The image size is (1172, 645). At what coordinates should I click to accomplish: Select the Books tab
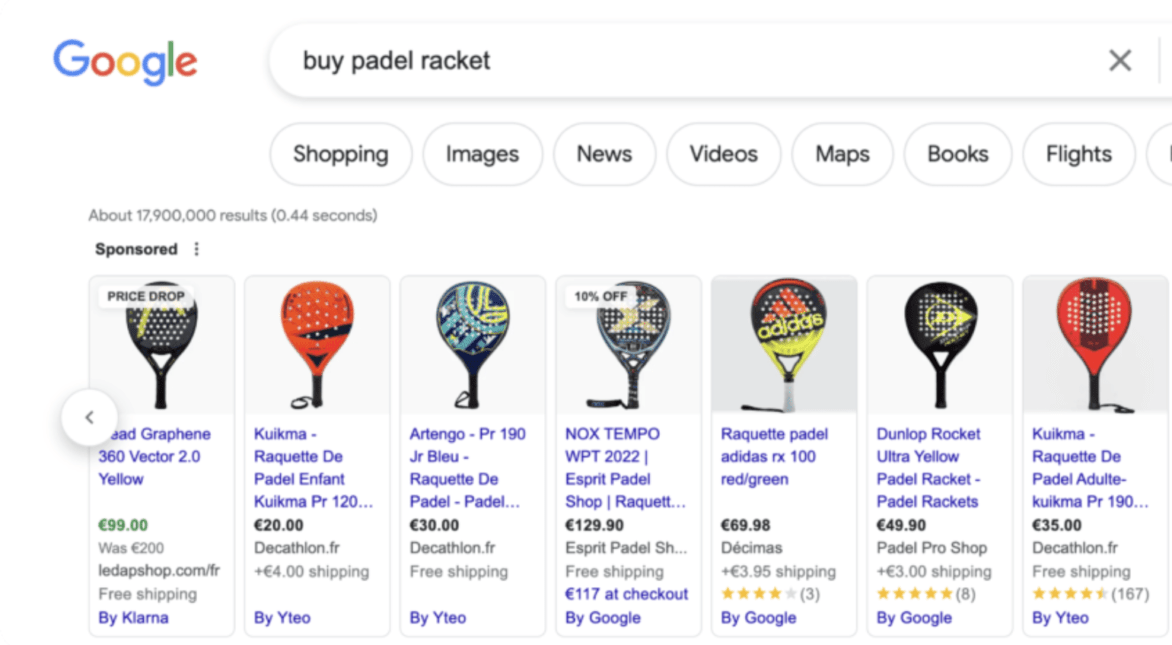(957, 154)
